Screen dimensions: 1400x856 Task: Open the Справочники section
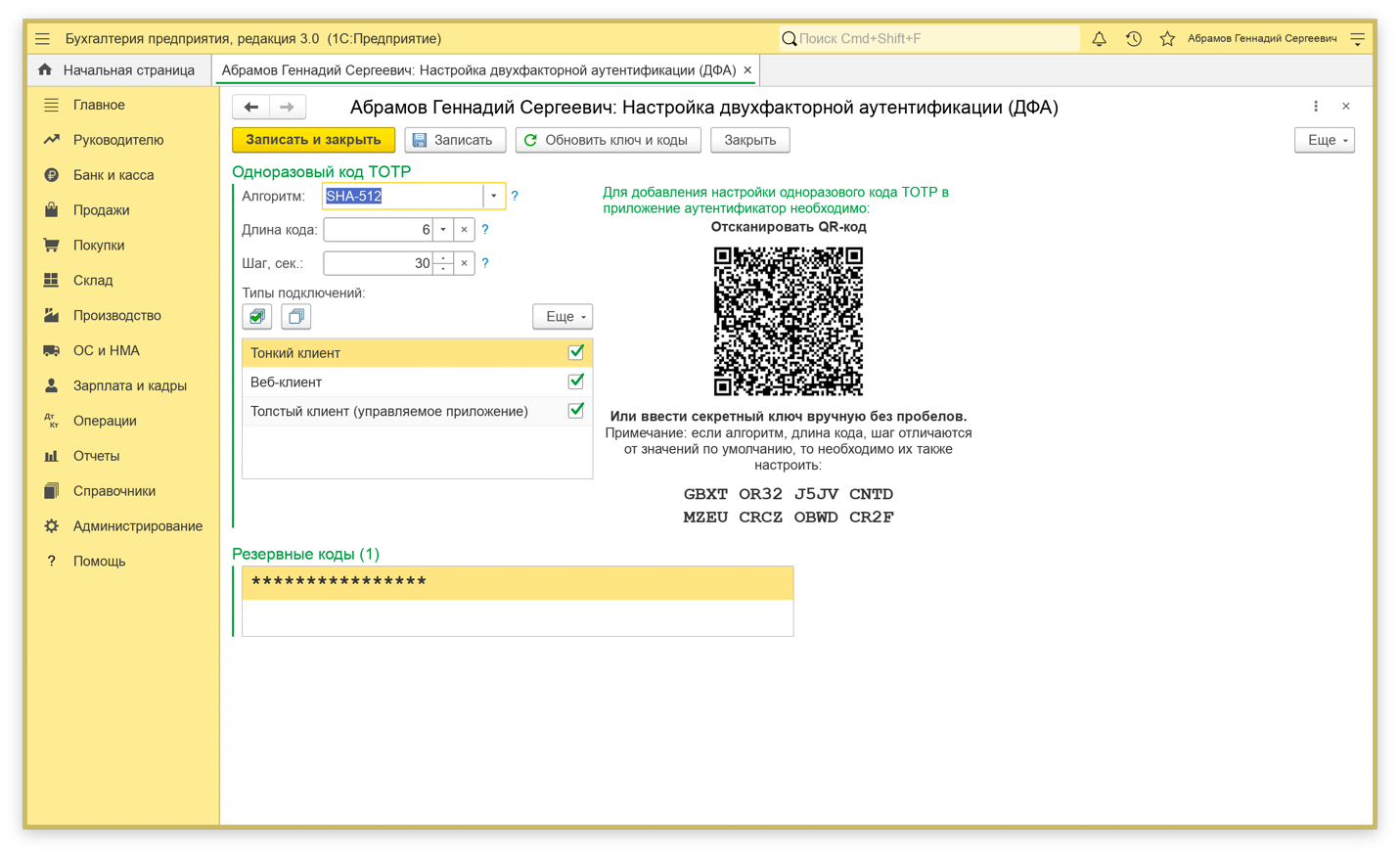click(114, 492)
